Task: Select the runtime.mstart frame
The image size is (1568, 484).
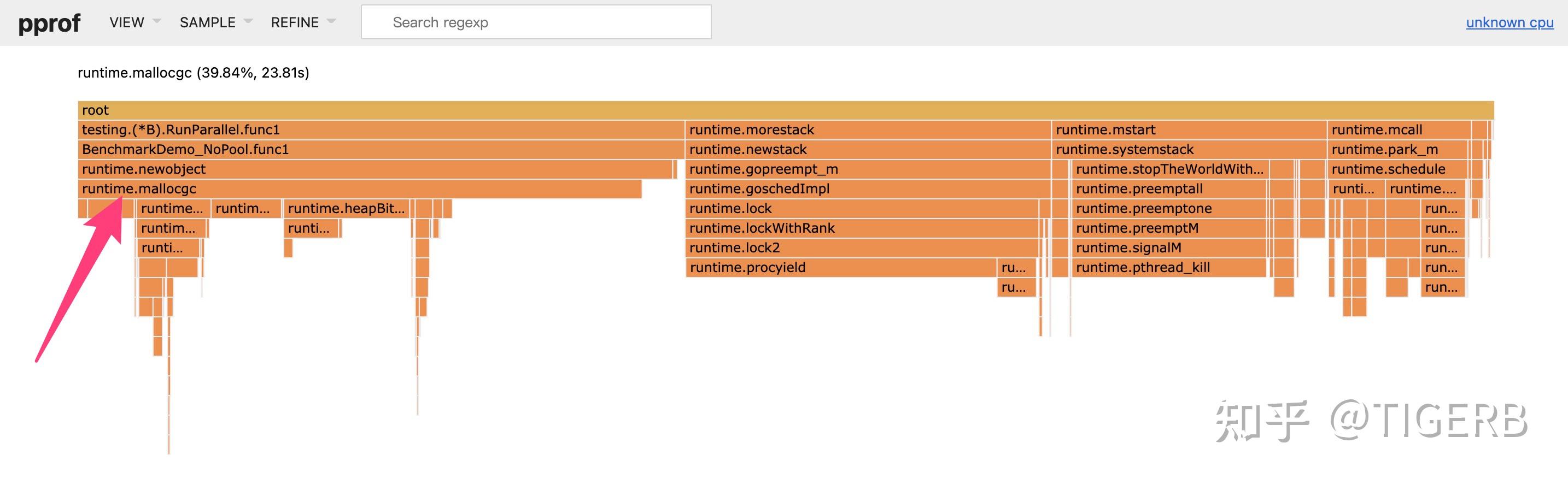Action: [x=1189, y=129]
